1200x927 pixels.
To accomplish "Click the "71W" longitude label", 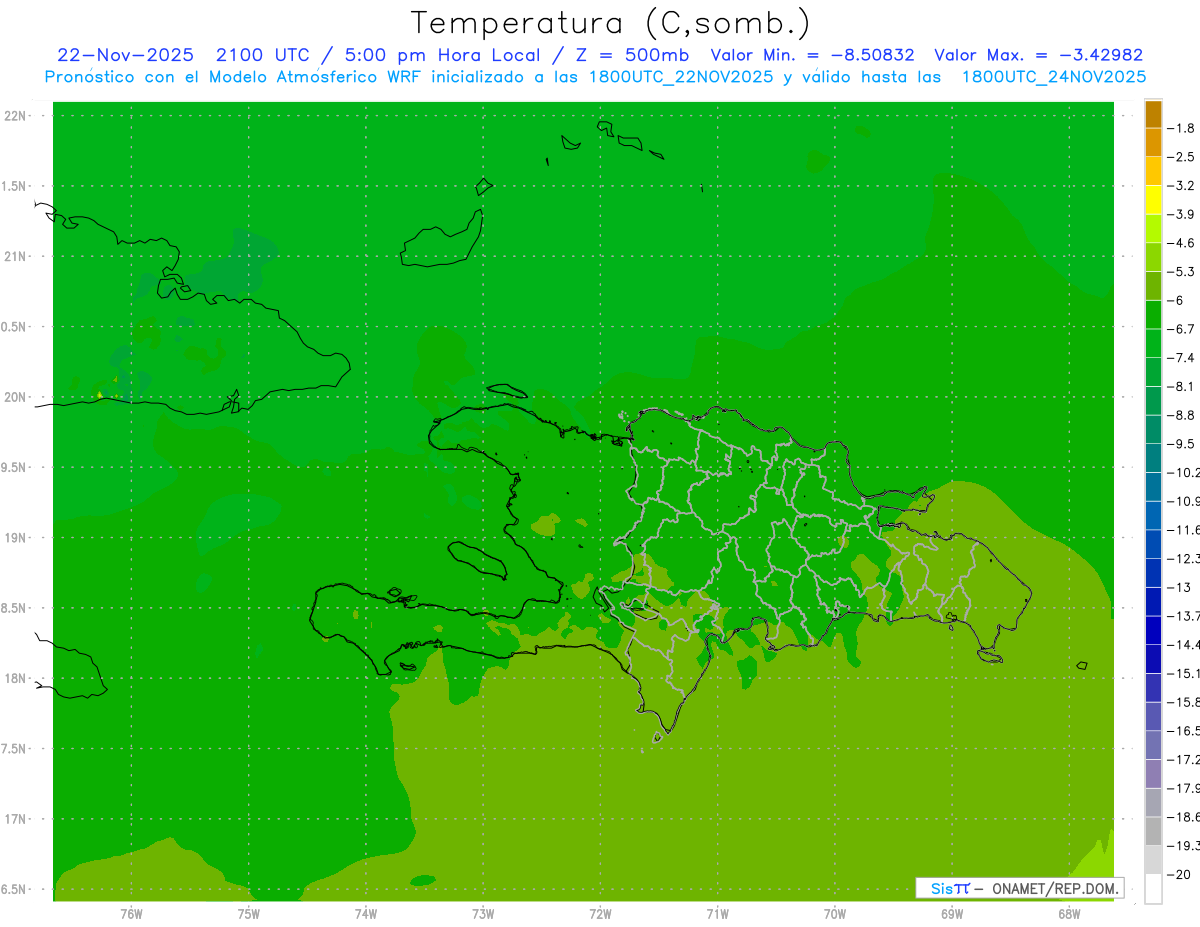I will (x=717, y=913).
